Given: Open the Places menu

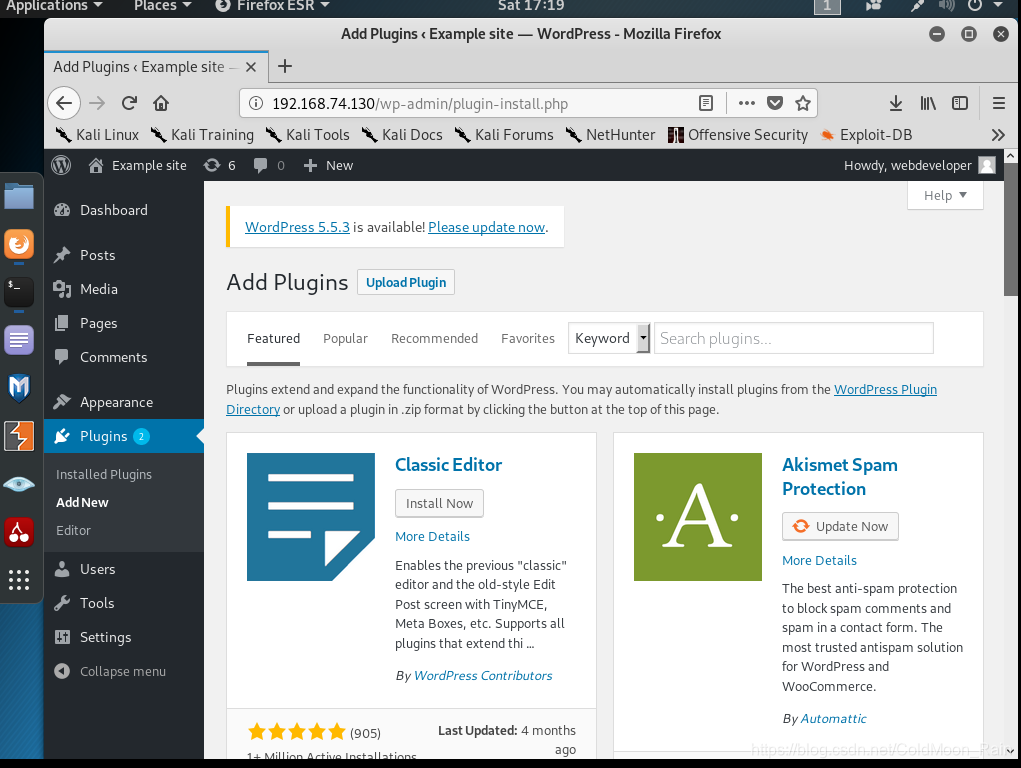Looking at the screenshot, I should coord(162,6).
